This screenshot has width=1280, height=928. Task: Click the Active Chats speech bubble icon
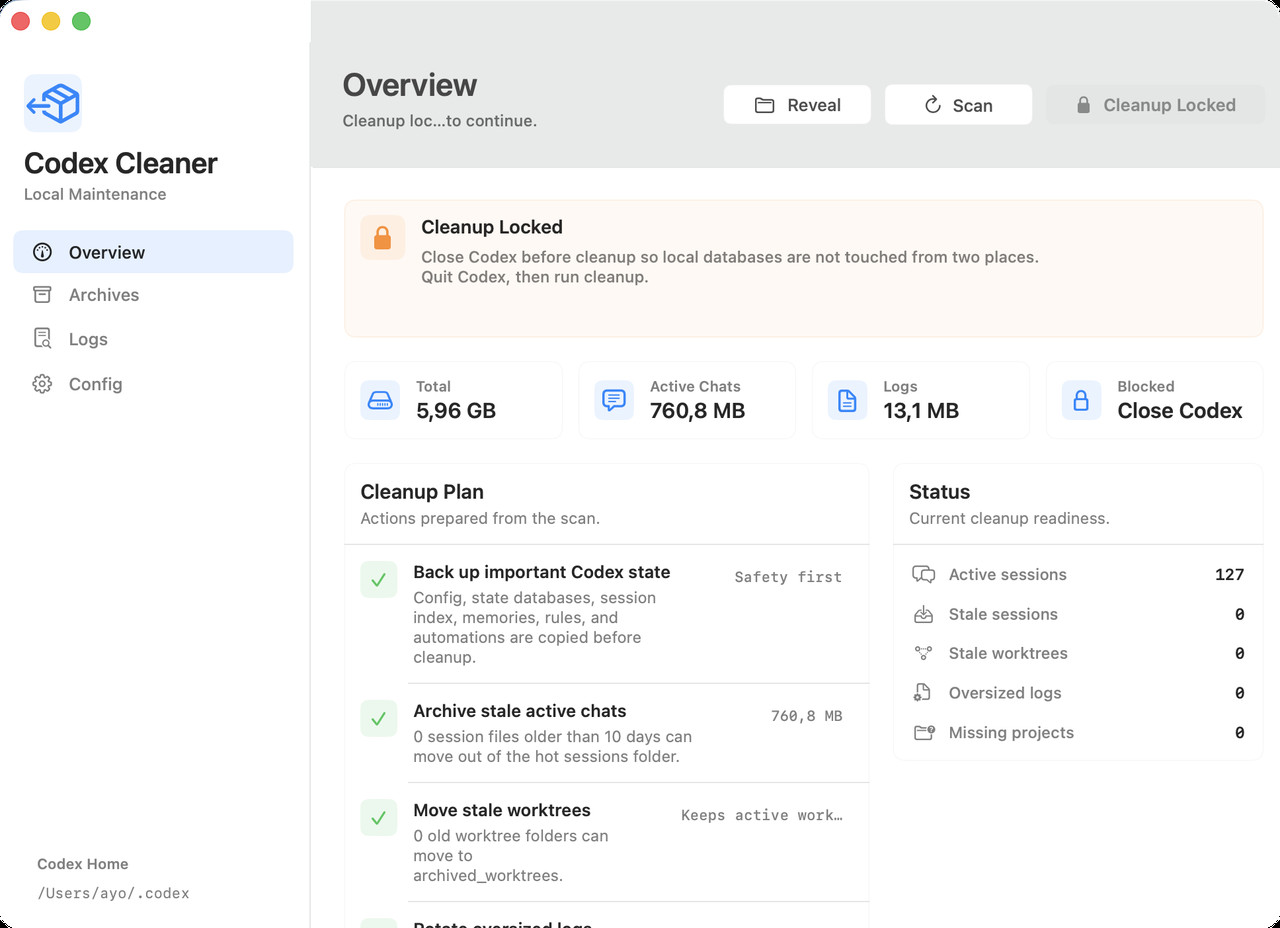tap(614, 400)
